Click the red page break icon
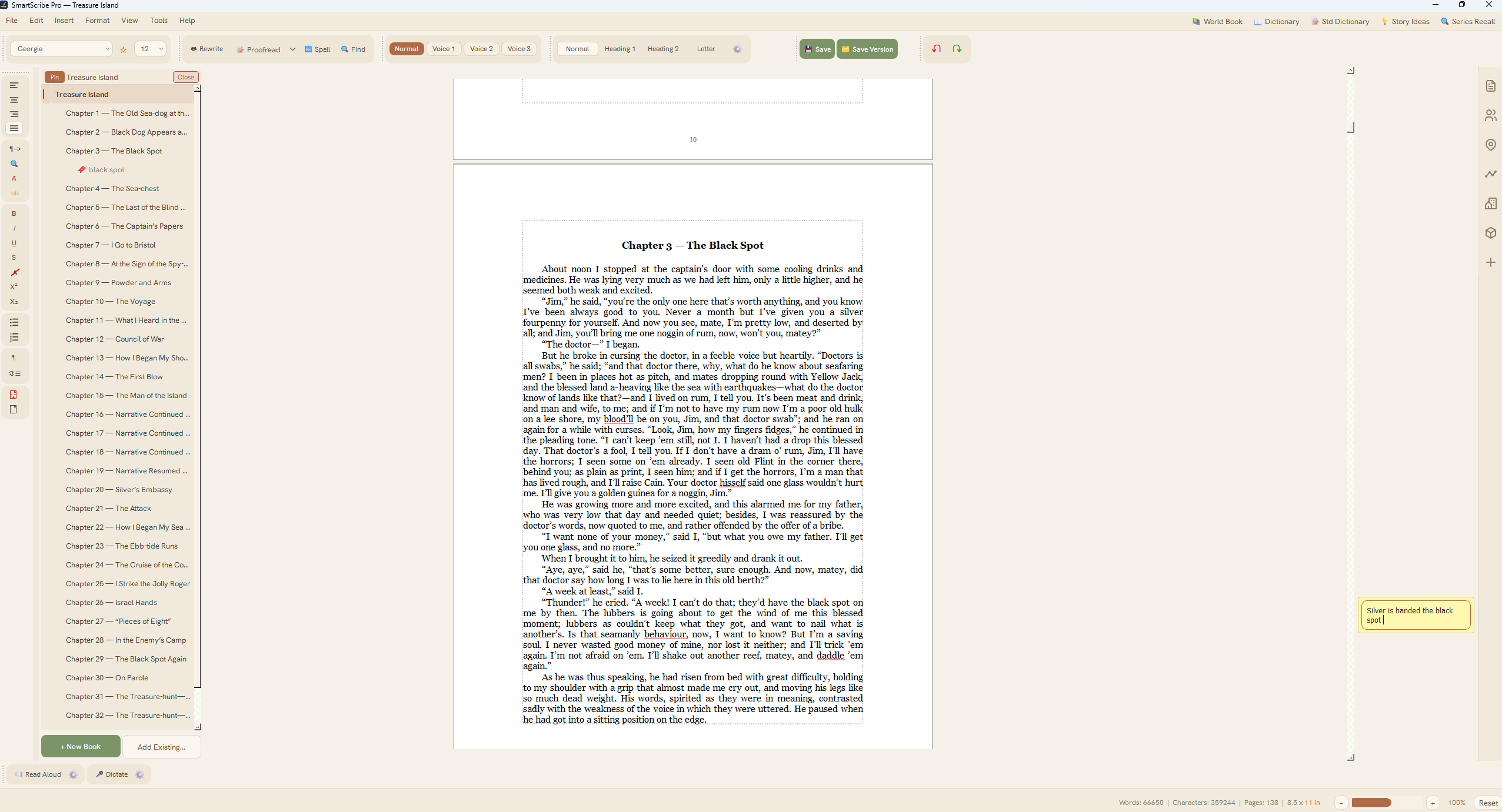 click(x=14, y=395)
